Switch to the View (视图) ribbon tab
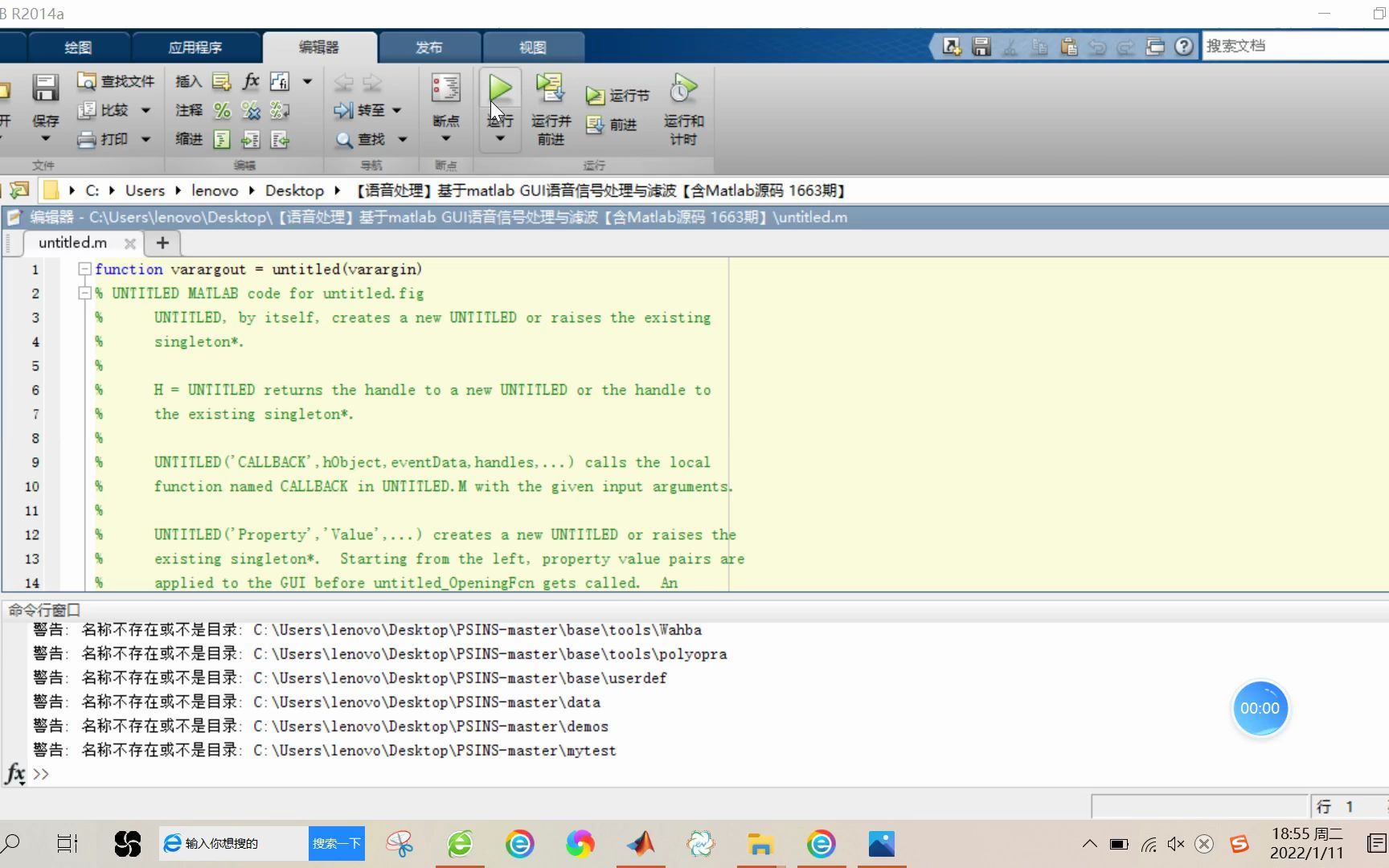 pos(533,47)
